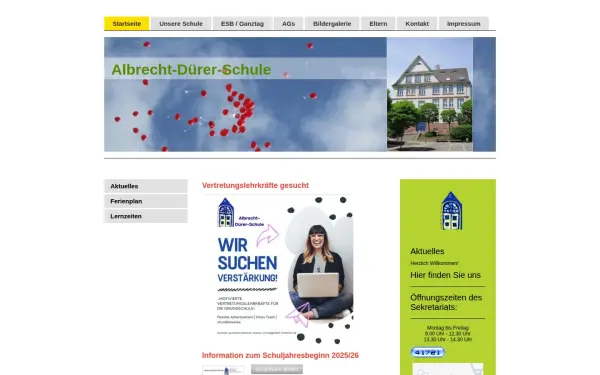The height and width of the screenshot is (375, 600).
Task: Click the Herzlich Willkommen text
Action: (434, 263)
